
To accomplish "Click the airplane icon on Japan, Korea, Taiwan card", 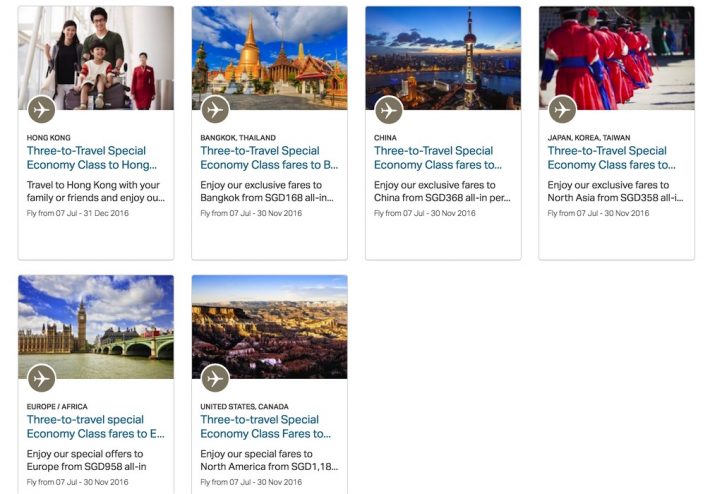I will [562, 110].
